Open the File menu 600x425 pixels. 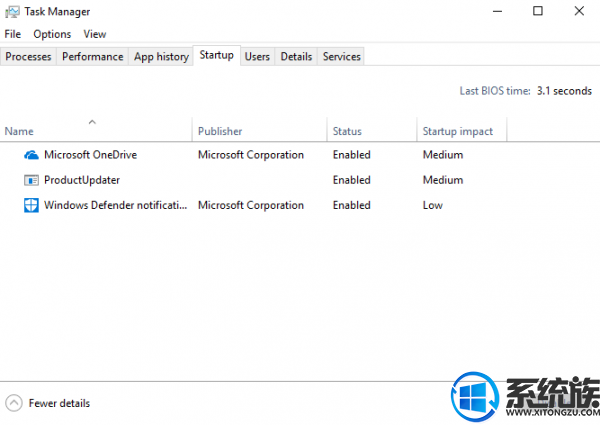pos(13,34)
